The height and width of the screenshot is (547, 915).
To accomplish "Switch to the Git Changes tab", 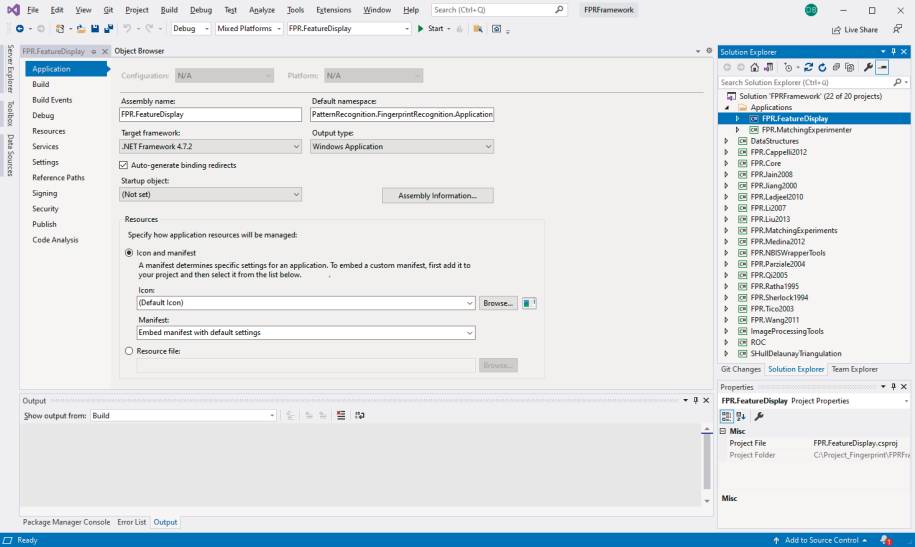I will (741, 369).
